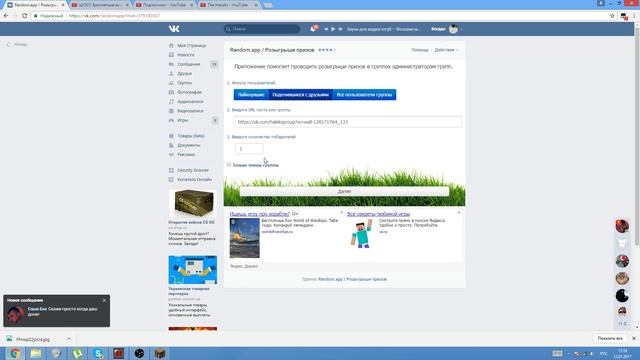Toggle Только члены группы checkbox
640x360 pixels.
[x=229, y=164]
